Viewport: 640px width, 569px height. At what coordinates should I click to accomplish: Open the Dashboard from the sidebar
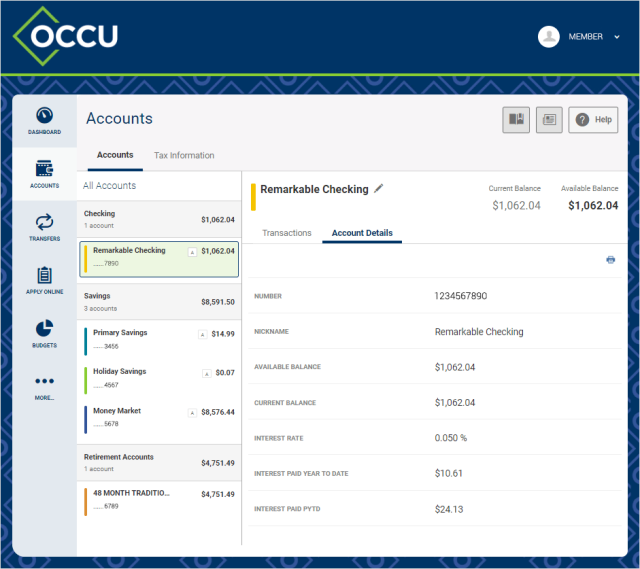pyautogui.click(x=44, y=121)
